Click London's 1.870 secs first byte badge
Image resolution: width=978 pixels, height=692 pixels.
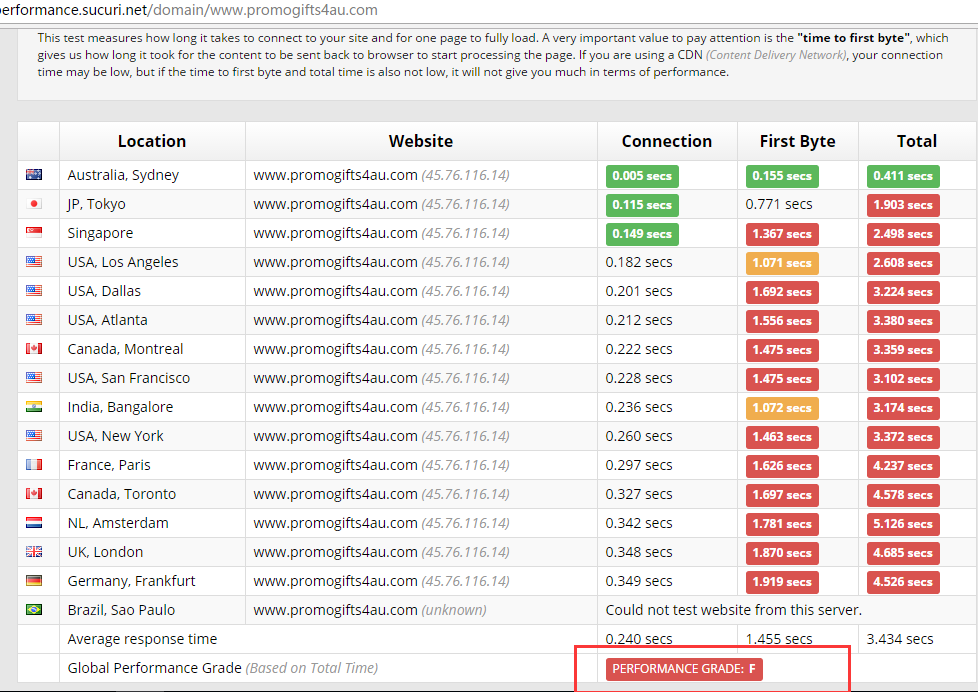[x=782, y=553]
